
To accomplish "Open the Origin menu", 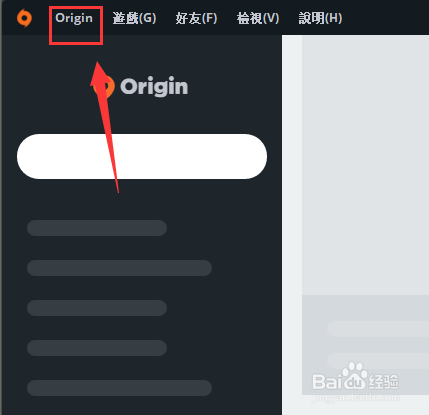I will (x=74, y=18).
